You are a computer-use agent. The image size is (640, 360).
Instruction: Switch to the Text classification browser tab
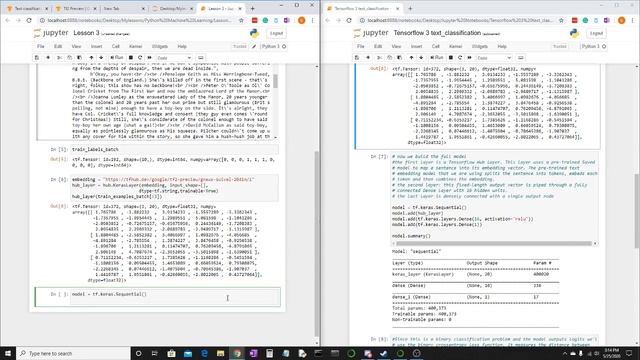(27, 8)
